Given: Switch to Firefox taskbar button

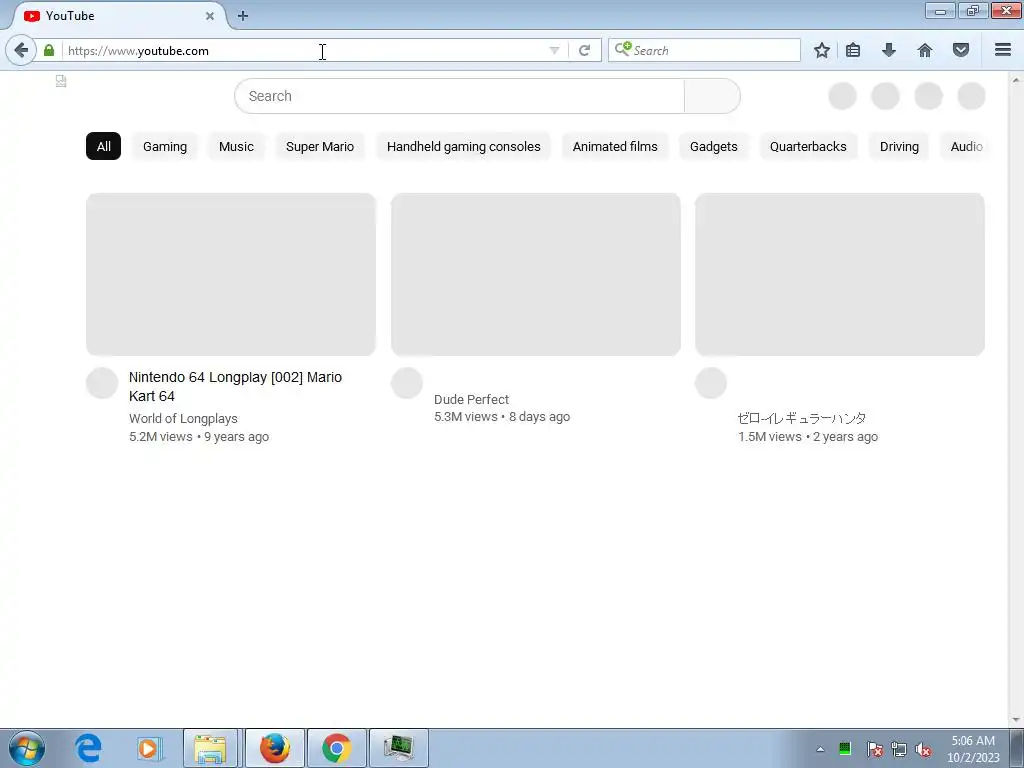Looking at the screenshot, I should [275, 748].
